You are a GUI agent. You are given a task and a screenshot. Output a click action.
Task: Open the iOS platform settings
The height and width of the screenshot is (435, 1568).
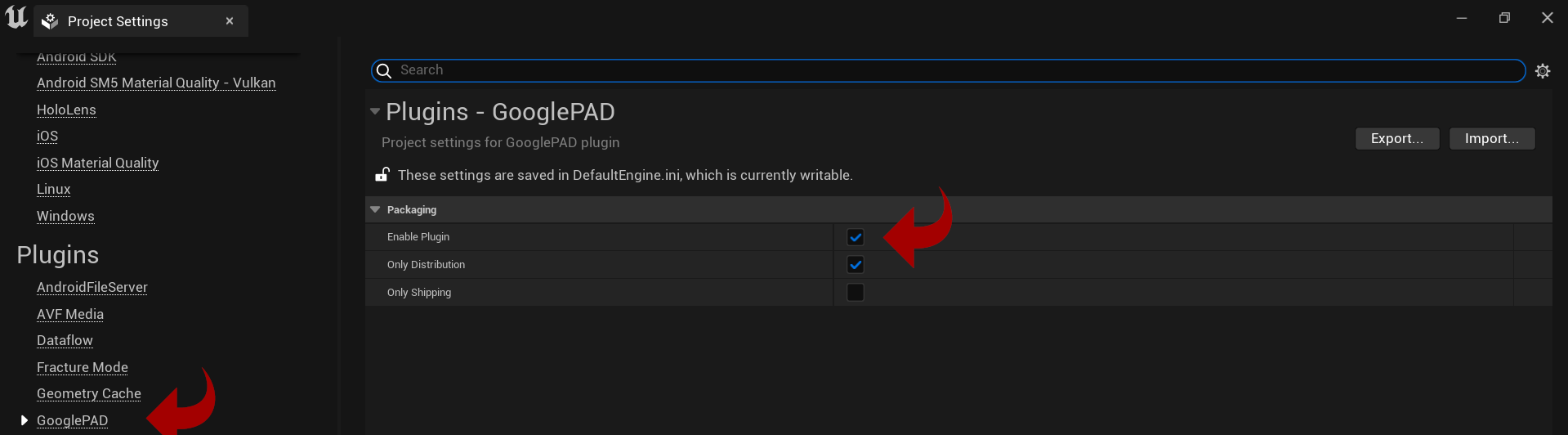coord(47,136)
